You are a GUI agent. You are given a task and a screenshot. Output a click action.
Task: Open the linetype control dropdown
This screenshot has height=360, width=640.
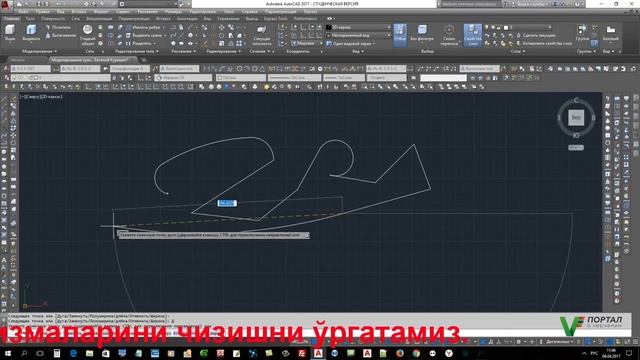[x=295, y=78]
